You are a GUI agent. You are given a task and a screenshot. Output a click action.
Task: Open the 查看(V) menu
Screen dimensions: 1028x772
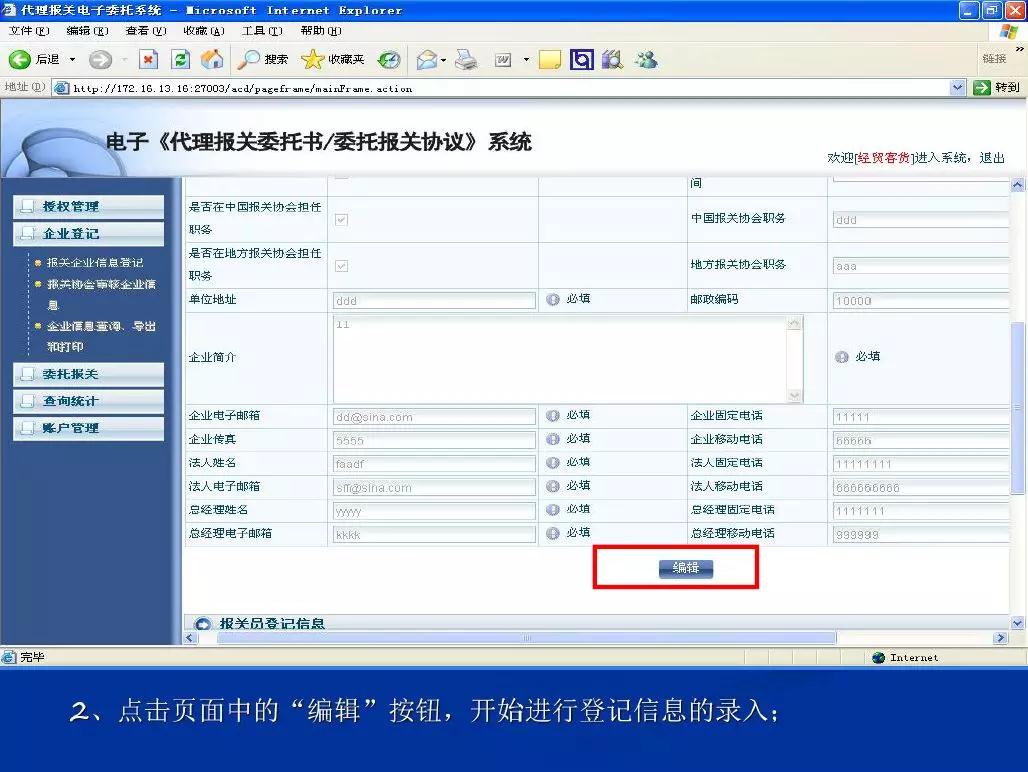tap(146, 31)
